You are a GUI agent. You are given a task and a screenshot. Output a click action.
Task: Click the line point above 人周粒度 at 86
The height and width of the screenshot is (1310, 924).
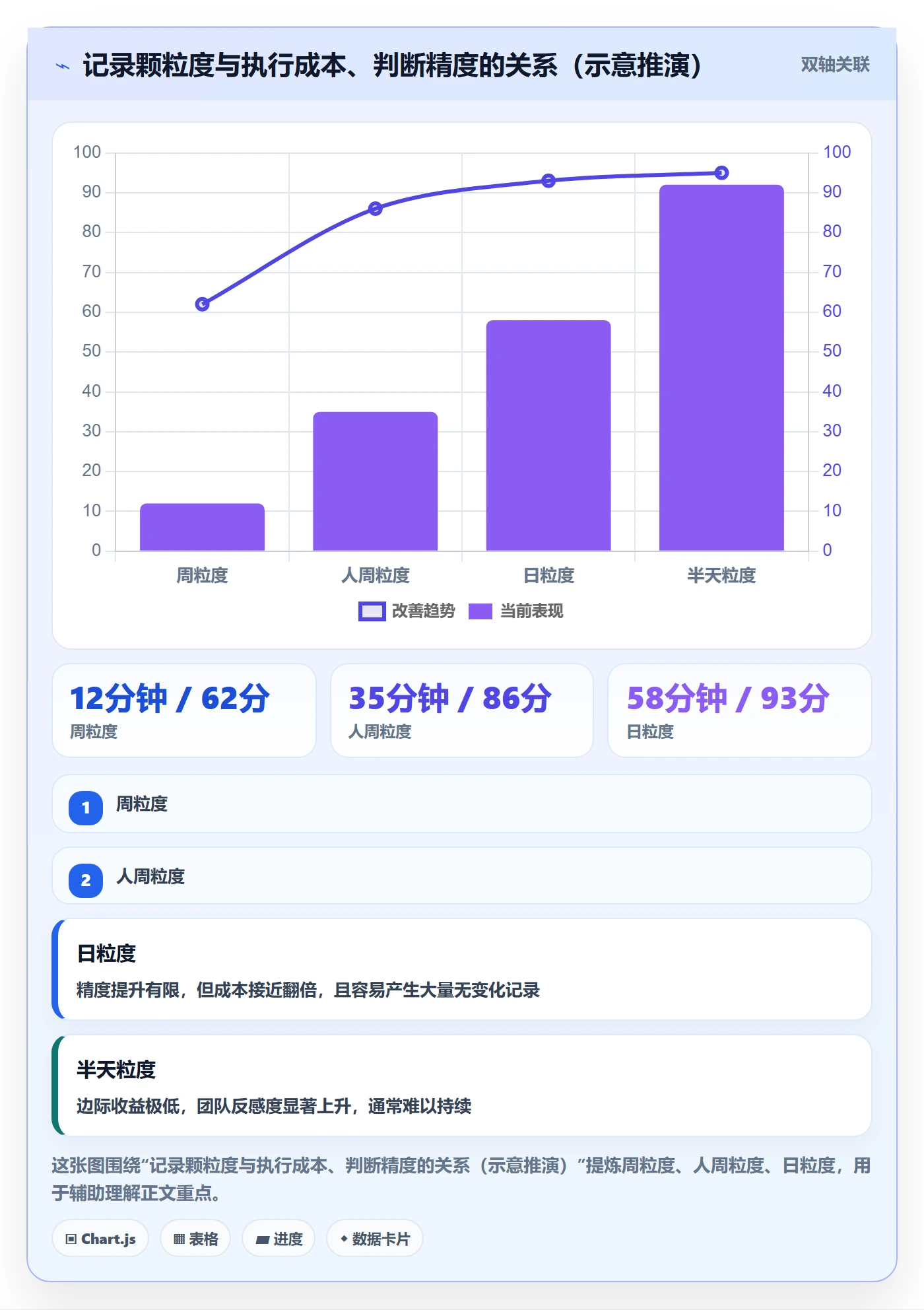376,209
